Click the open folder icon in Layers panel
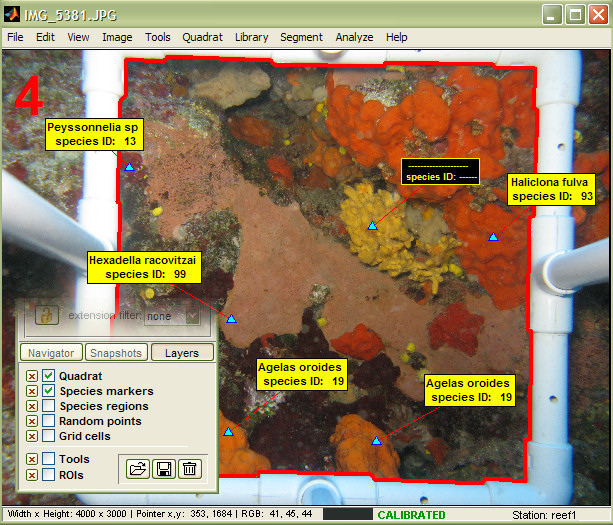This screenshot has width=613, height=525. pos(138,467)
